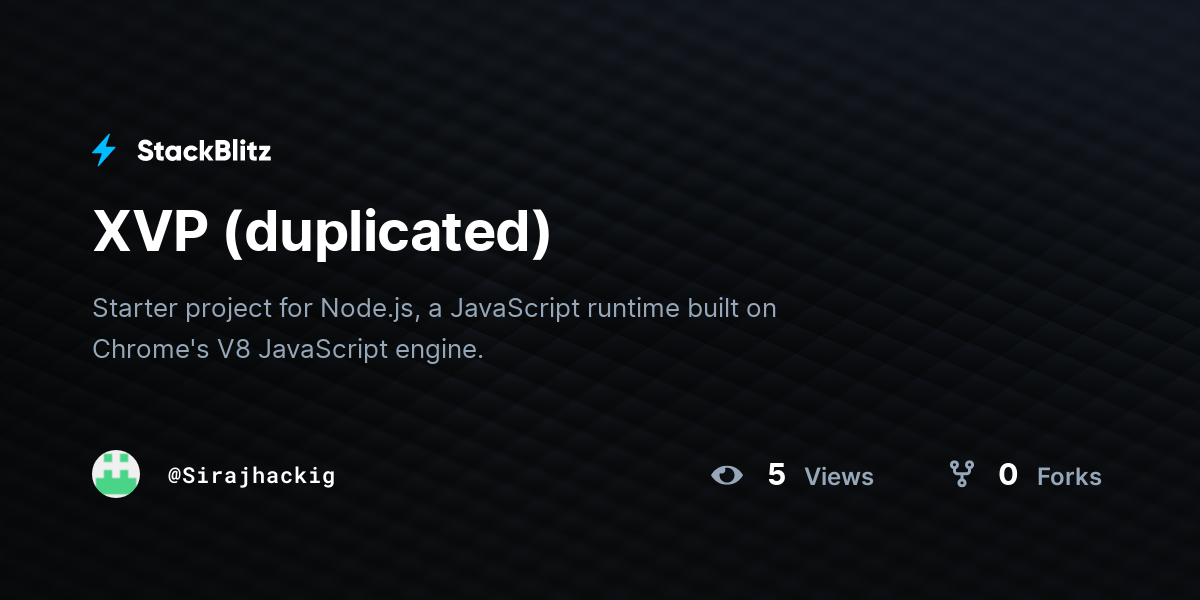Click the word JavaScript in first description line

(514, 308)
